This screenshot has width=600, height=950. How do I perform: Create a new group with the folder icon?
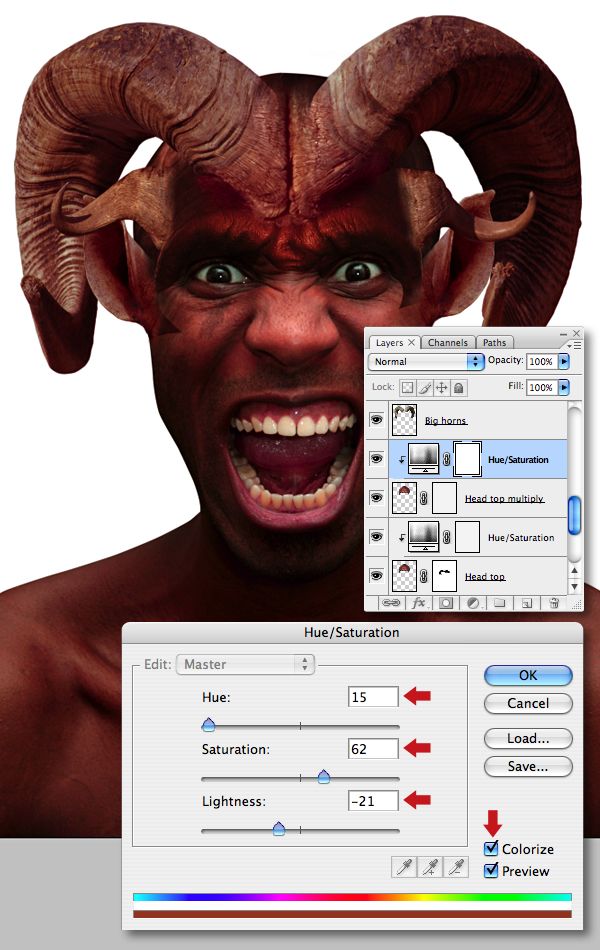(499, 603)
